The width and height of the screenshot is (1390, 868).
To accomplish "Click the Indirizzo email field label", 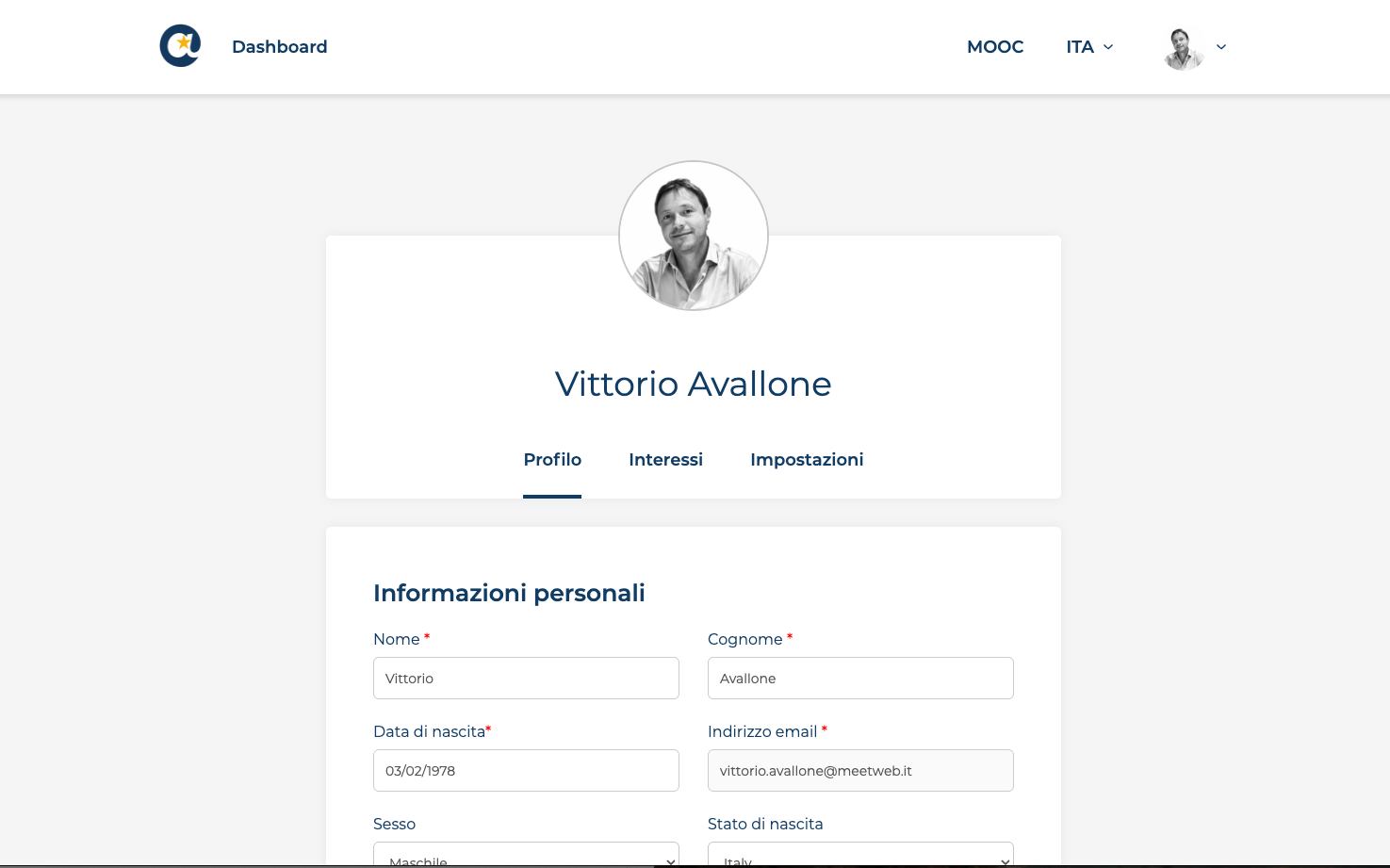I will click(x=761, y=731).
